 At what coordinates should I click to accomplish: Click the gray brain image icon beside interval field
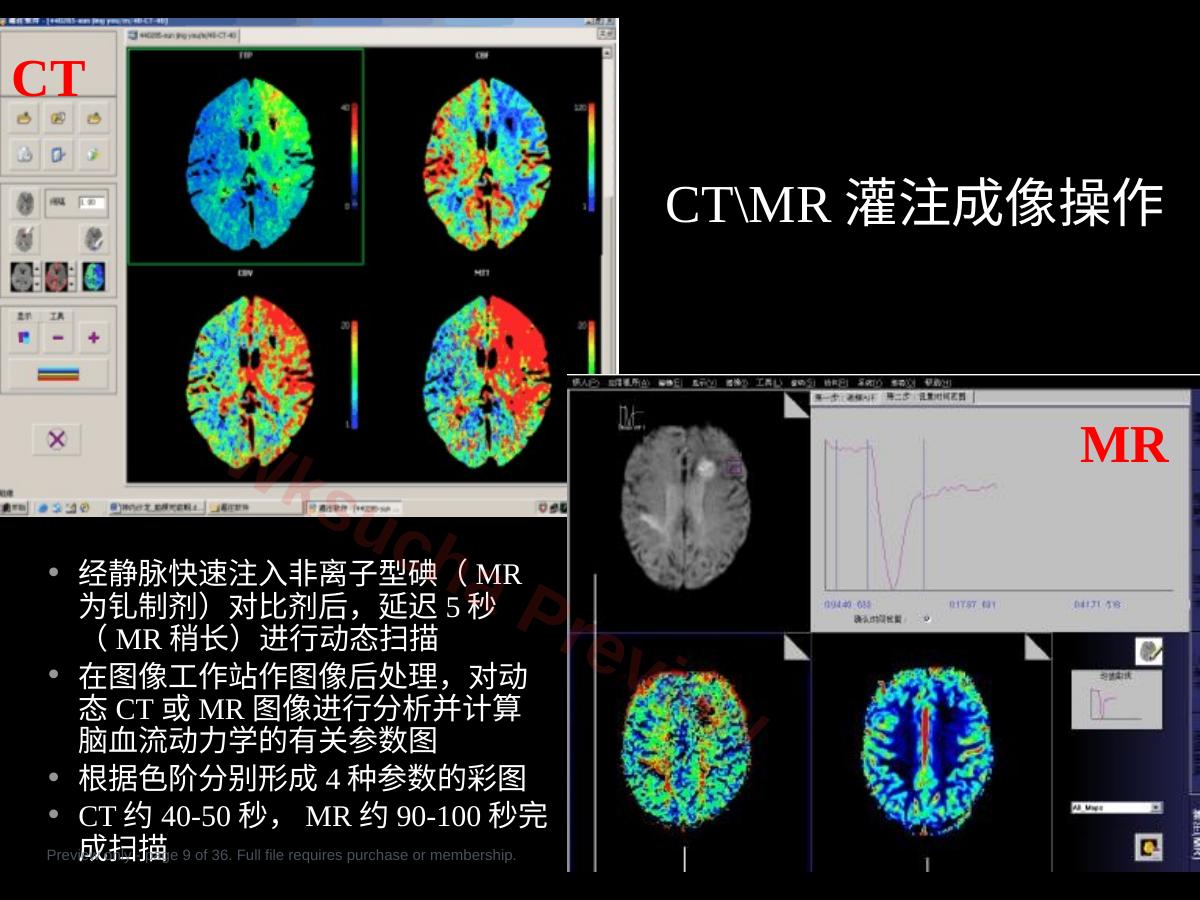click(25, 204)
